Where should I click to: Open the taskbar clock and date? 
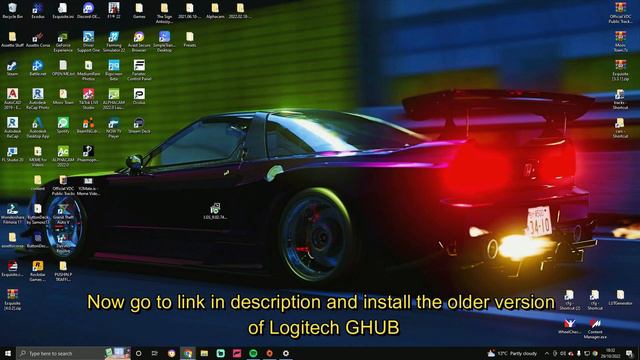point(610,353)
